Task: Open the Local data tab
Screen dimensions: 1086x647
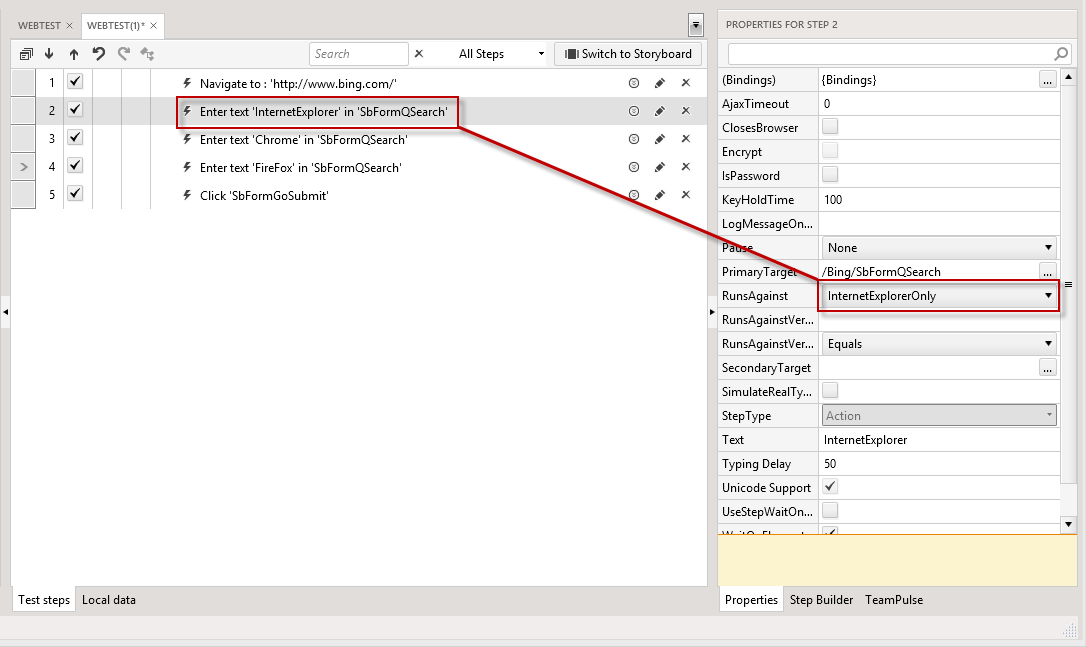Action: (109, 600)
